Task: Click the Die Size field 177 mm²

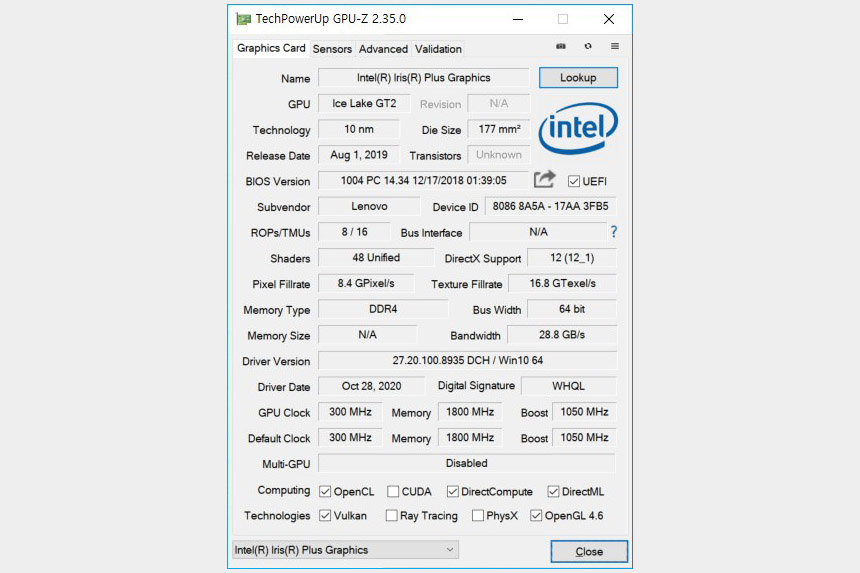Action: tap(499, 129)
